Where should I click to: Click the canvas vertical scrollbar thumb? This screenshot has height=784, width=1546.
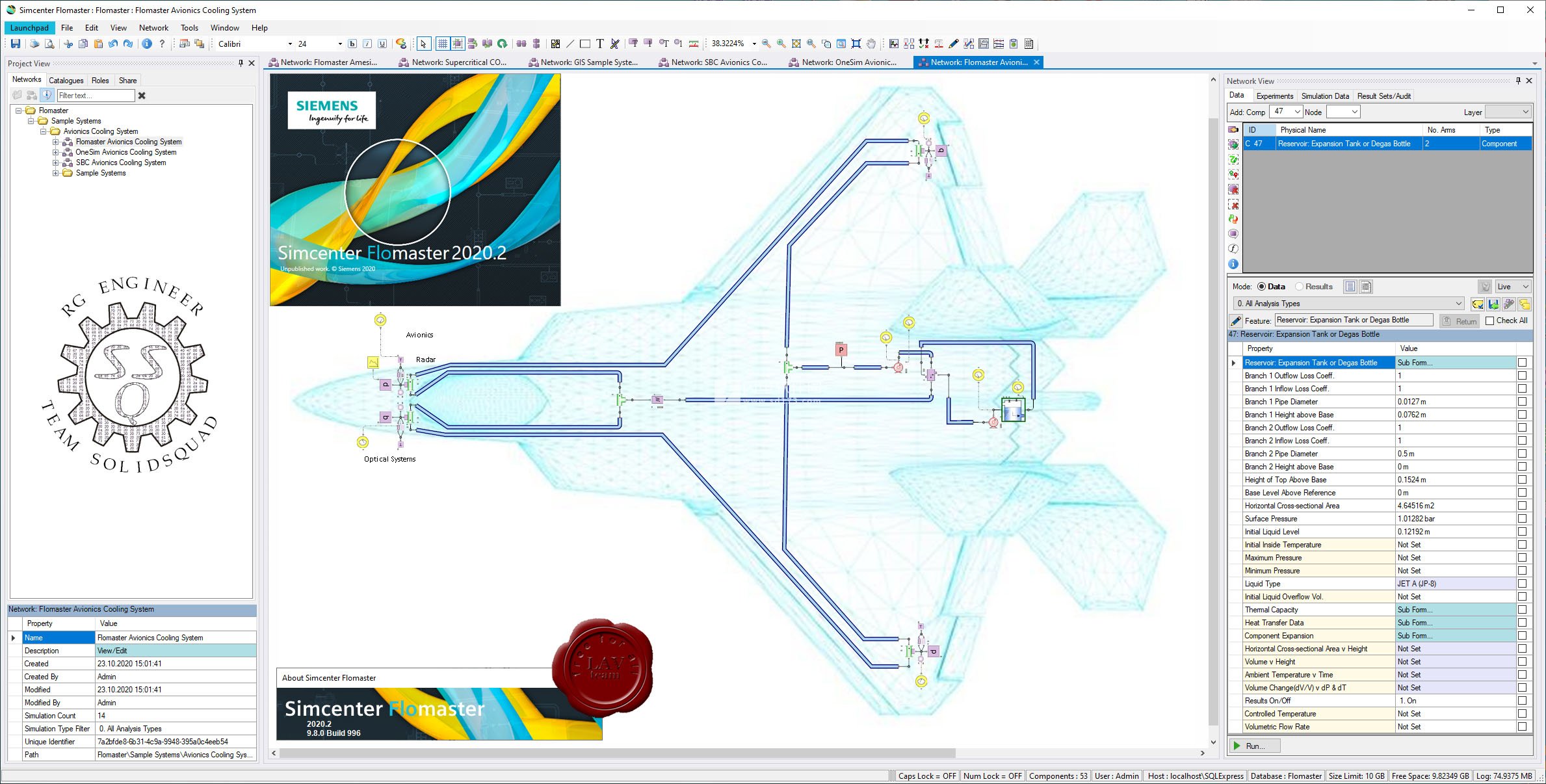[1213, 423]
